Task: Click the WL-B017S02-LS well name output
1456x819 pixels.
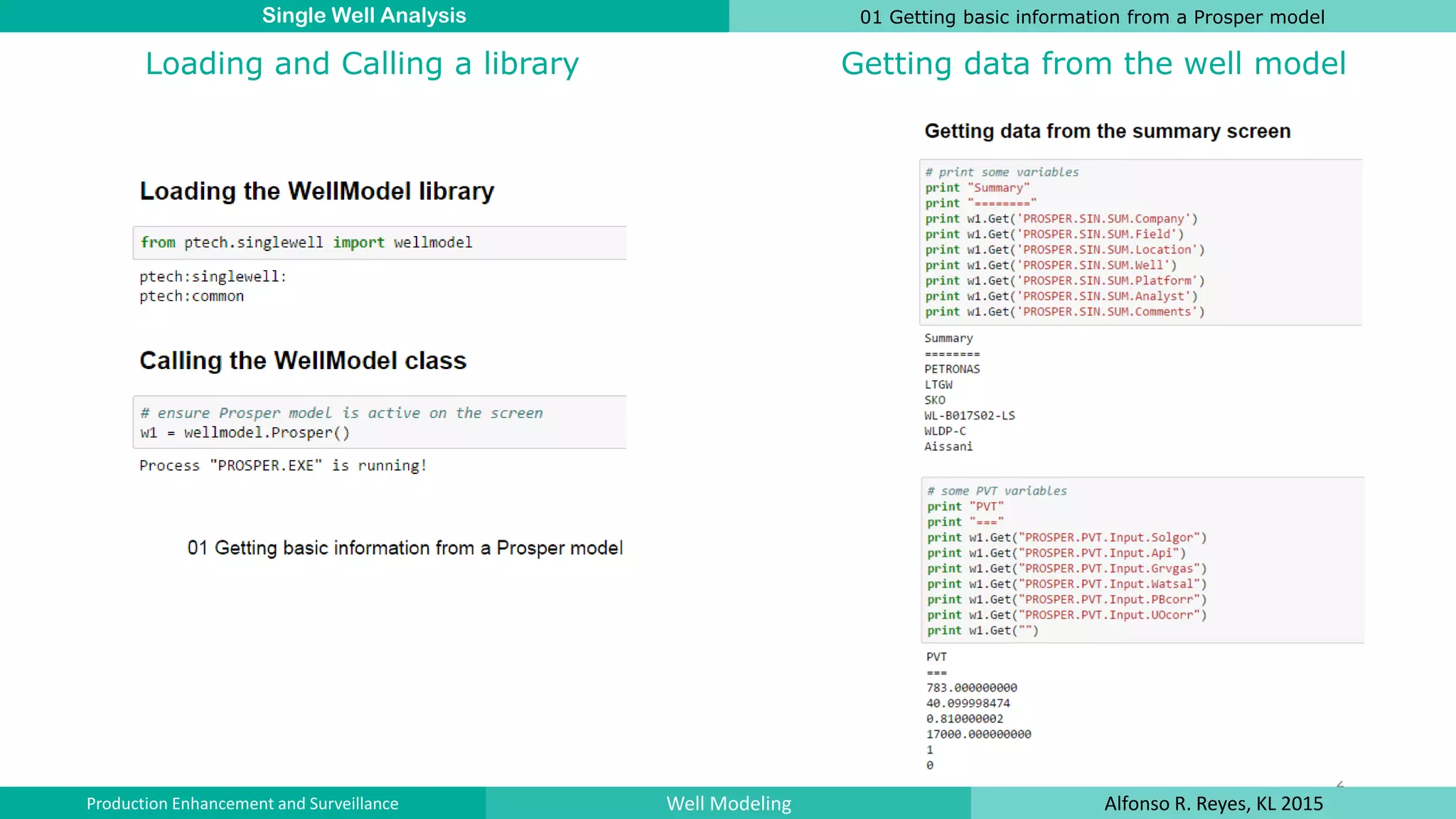Action: pos(969,415)
